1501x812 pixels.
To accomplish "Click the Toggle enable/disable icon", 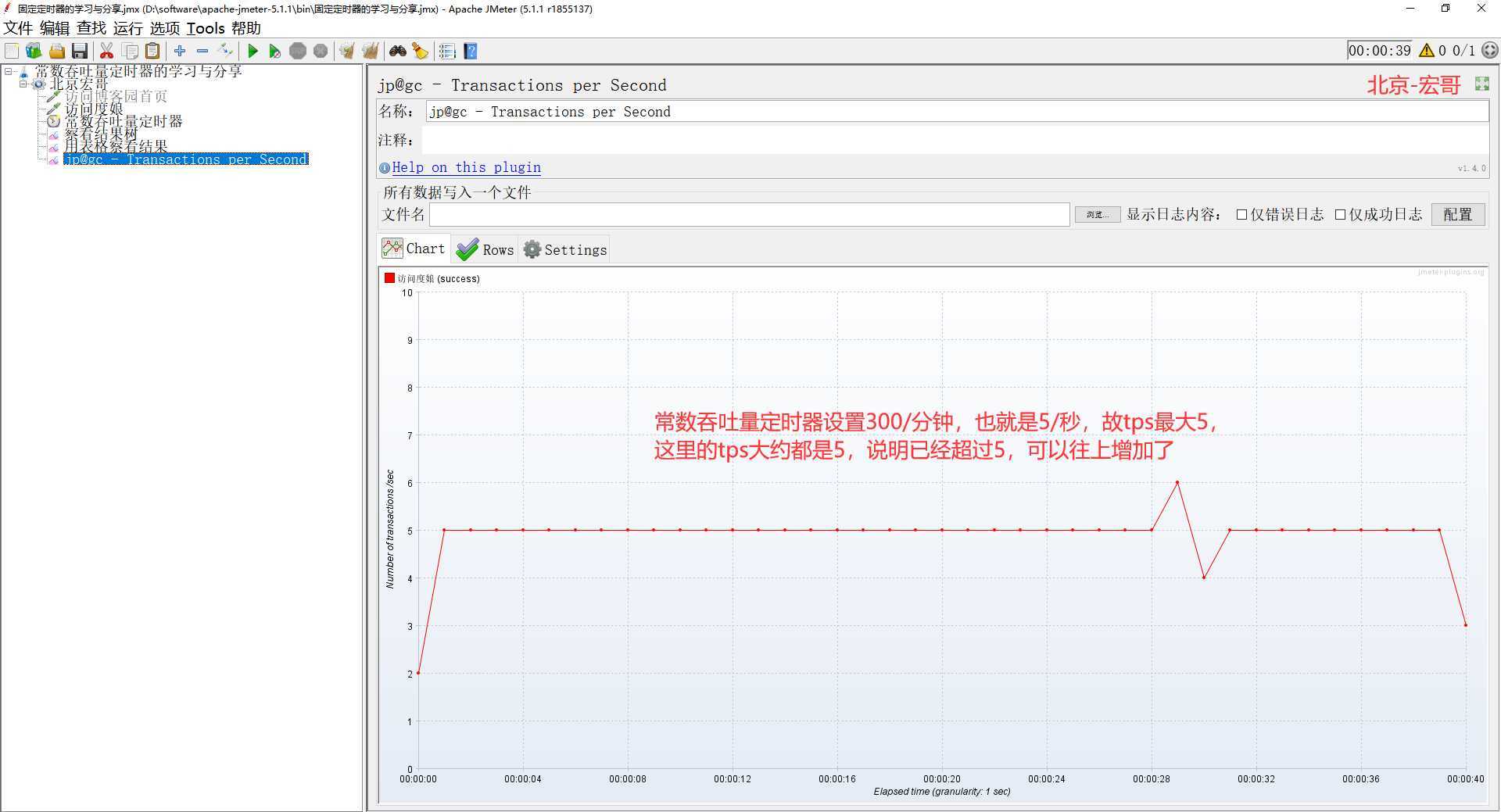I will pyautogui.click(x=225, y=51).
